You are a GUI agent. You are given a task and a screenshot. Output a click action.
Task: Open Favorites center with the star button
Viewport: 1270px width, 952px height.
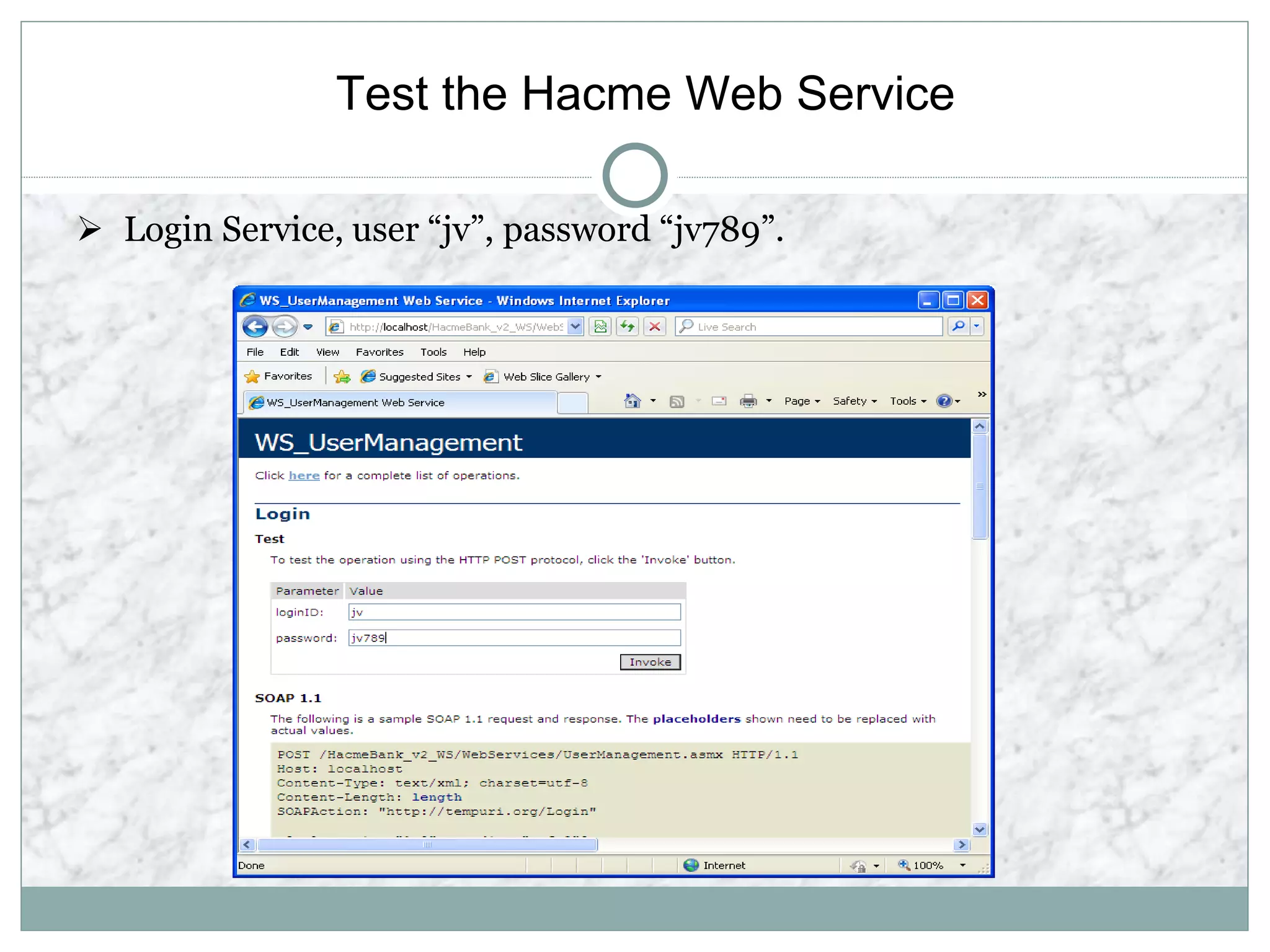(x=278, y=376)
